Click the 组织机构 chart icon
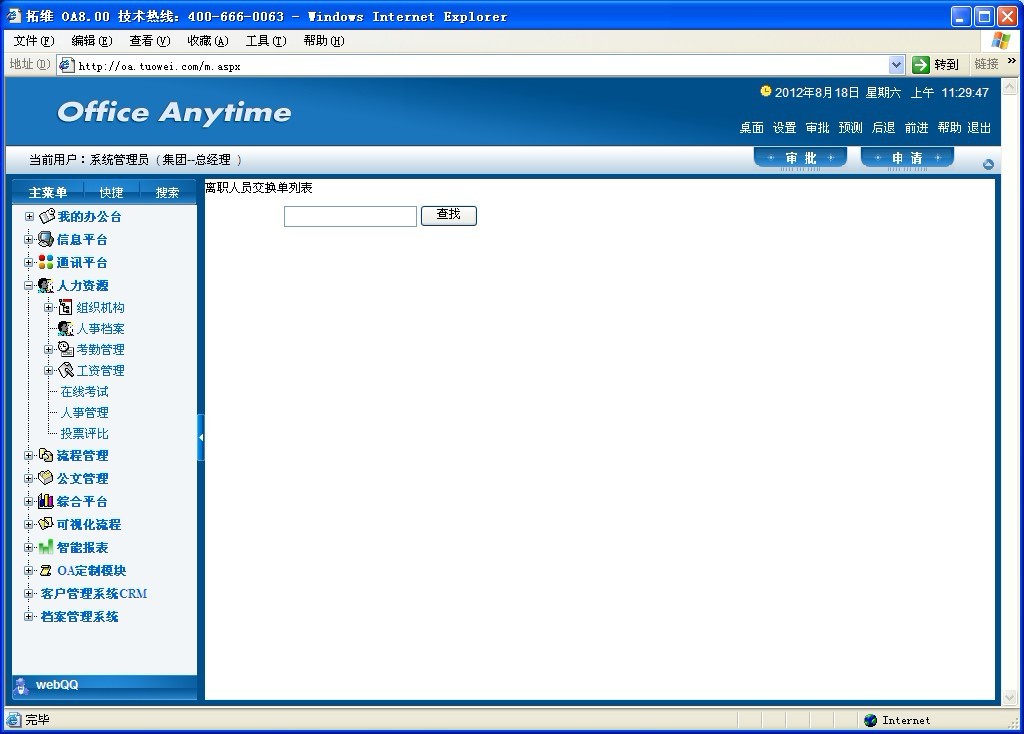 tap(66, 307)
